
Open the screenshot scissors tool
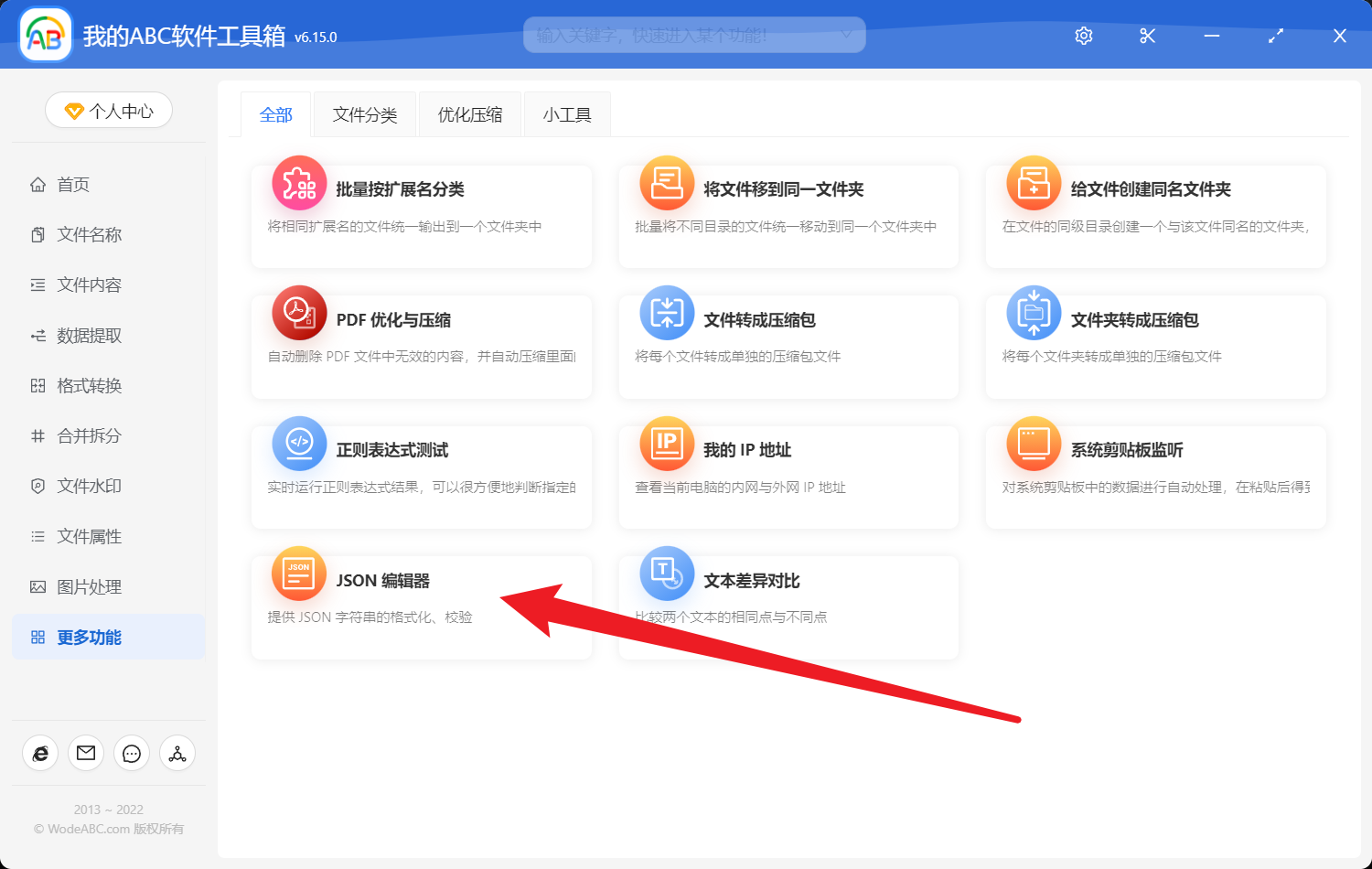point(1147,36)
